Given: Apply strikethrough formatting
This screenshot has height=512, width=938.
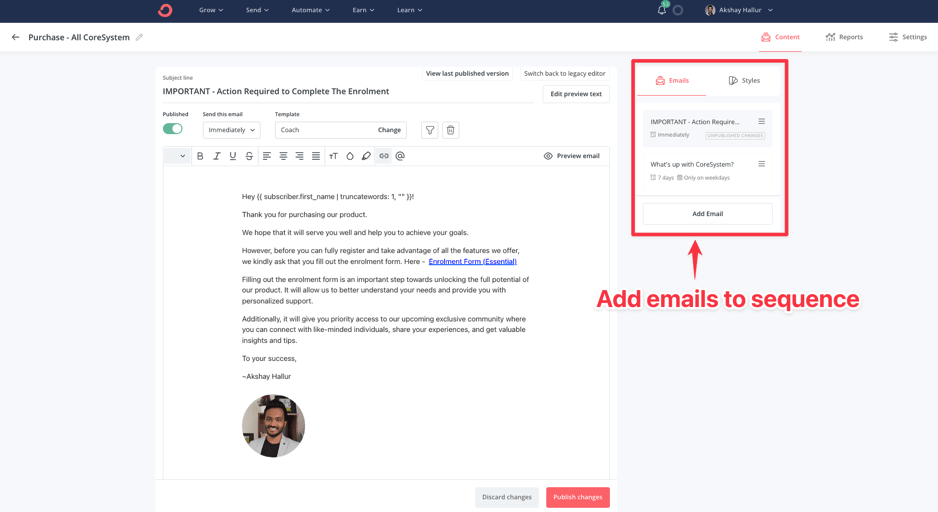Looking at the screenshot, I should click(249, 156).
